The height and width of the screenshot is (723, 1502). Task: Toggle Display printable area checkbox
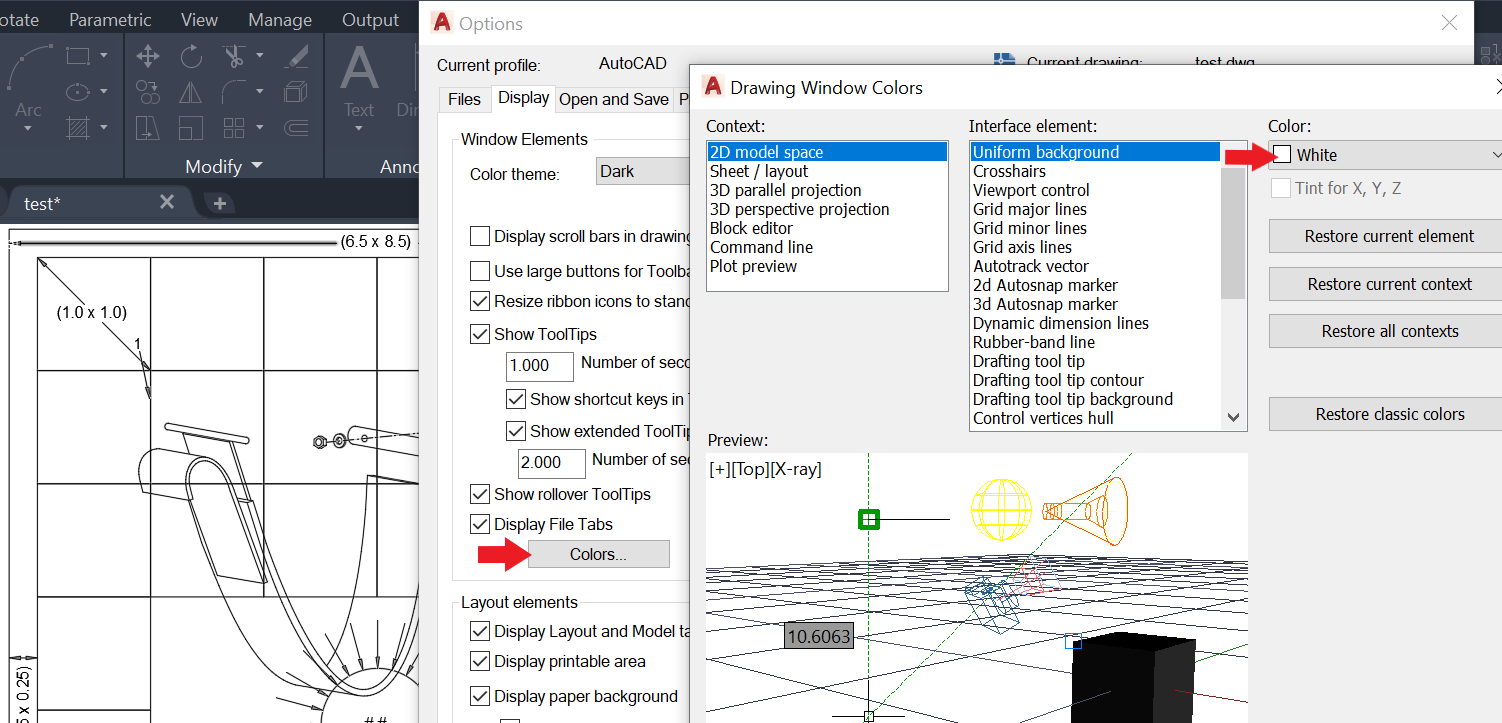point(480,661)
